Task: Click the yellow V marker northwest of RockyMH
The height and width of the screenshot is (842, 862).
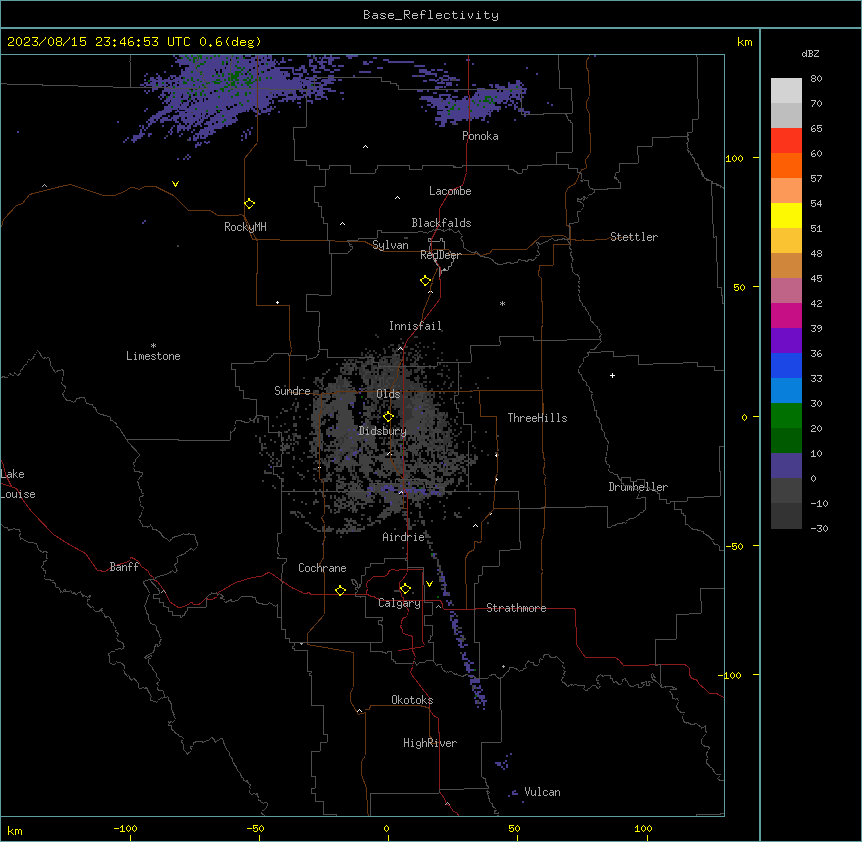Action: (x=175, y=184)
